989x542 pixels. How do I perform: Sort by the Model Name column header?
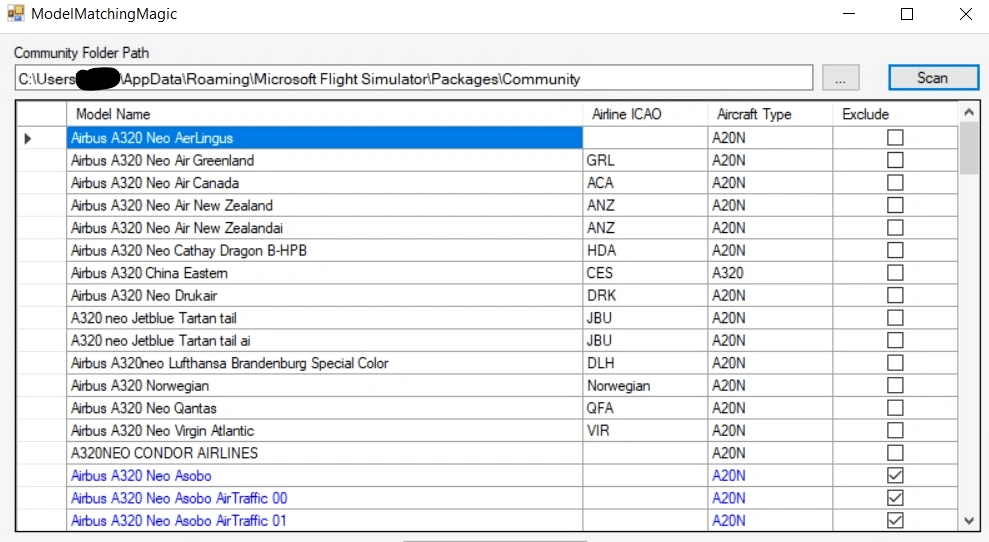[x=324, y=114]
